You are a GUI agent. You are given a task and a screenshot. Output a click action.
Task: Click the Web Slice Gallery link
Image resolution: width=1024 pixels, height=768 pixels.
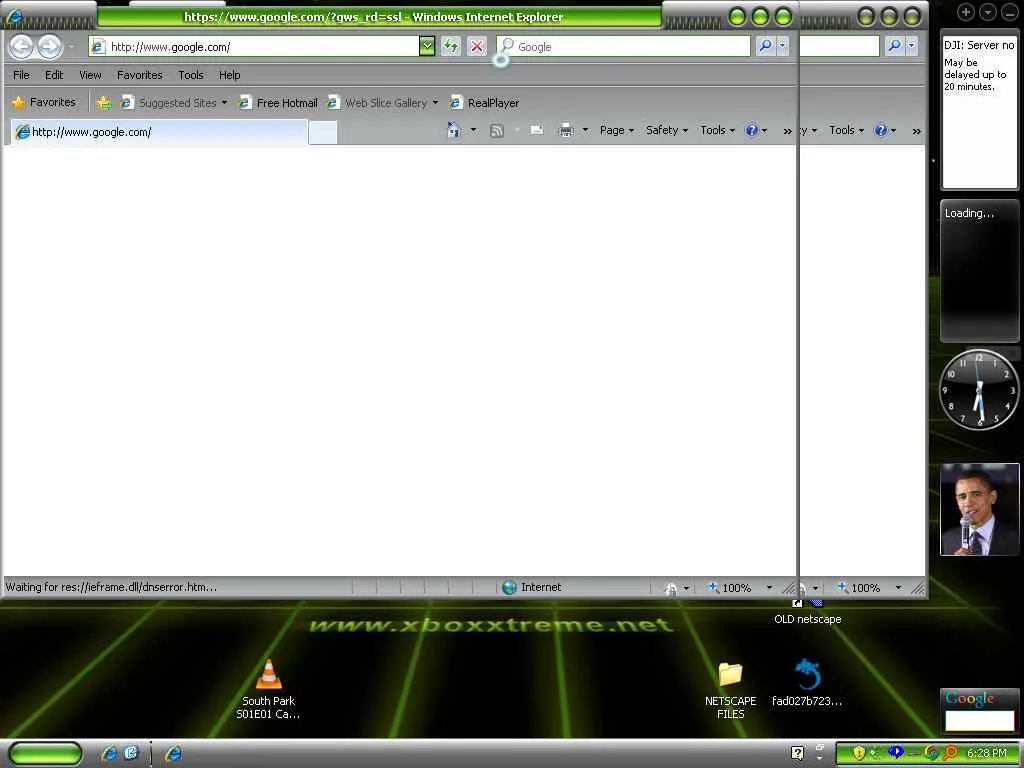[x=377, y=103]
